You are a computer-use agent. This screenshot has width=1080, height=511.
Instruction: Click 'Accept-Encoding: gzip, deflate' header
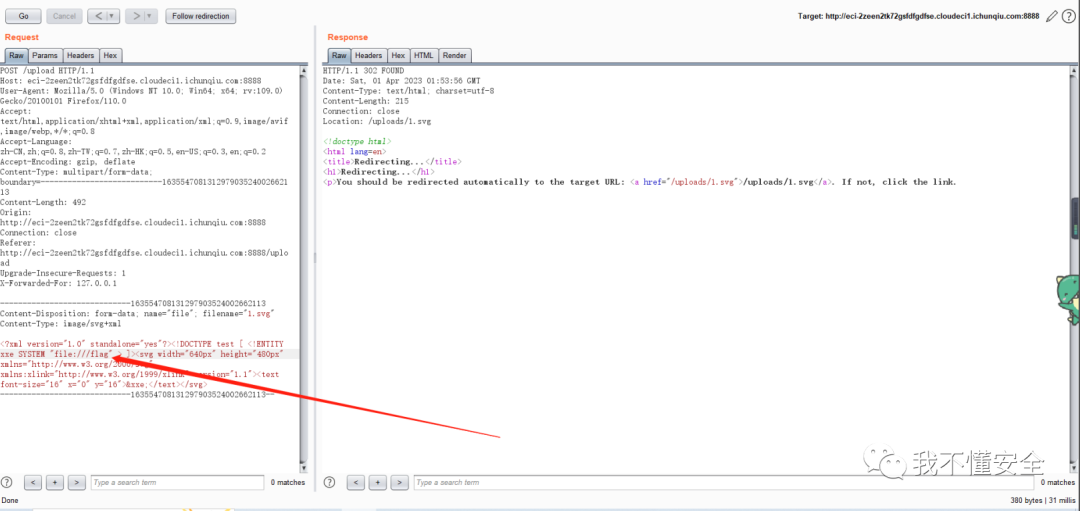[x=68, y=162]
